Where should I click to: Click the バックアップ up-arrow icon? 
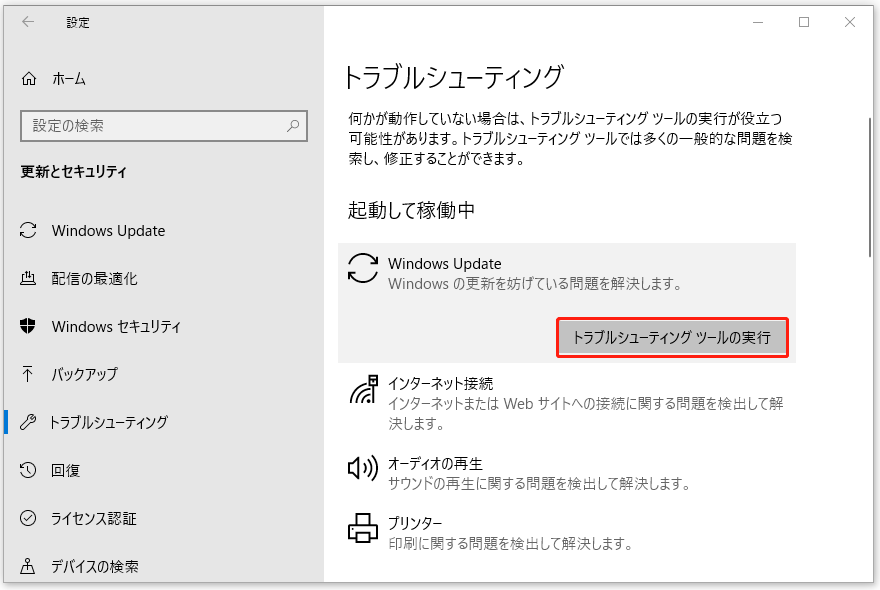coord(28,374)
